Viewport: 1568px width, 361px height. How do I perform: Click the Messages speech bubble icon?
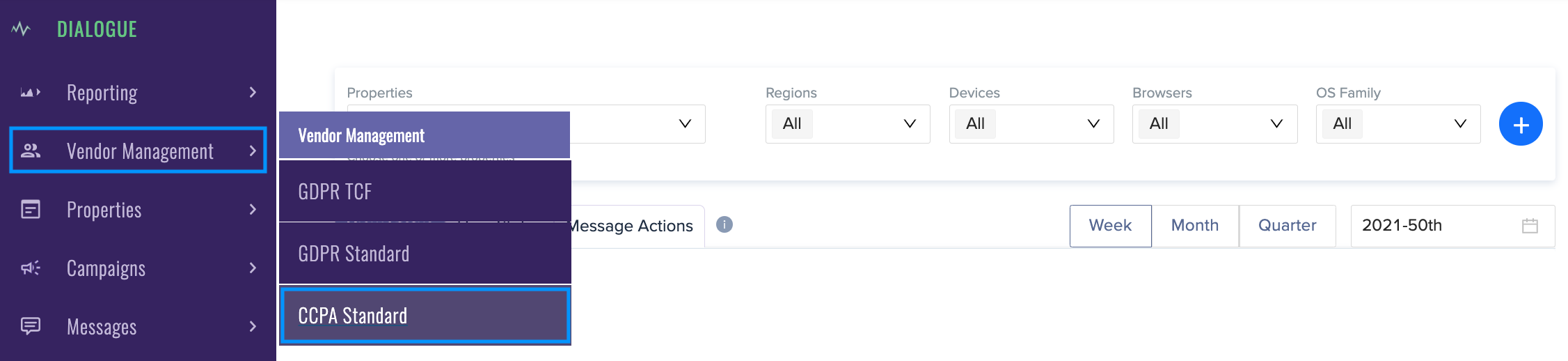tap(31, 326)
